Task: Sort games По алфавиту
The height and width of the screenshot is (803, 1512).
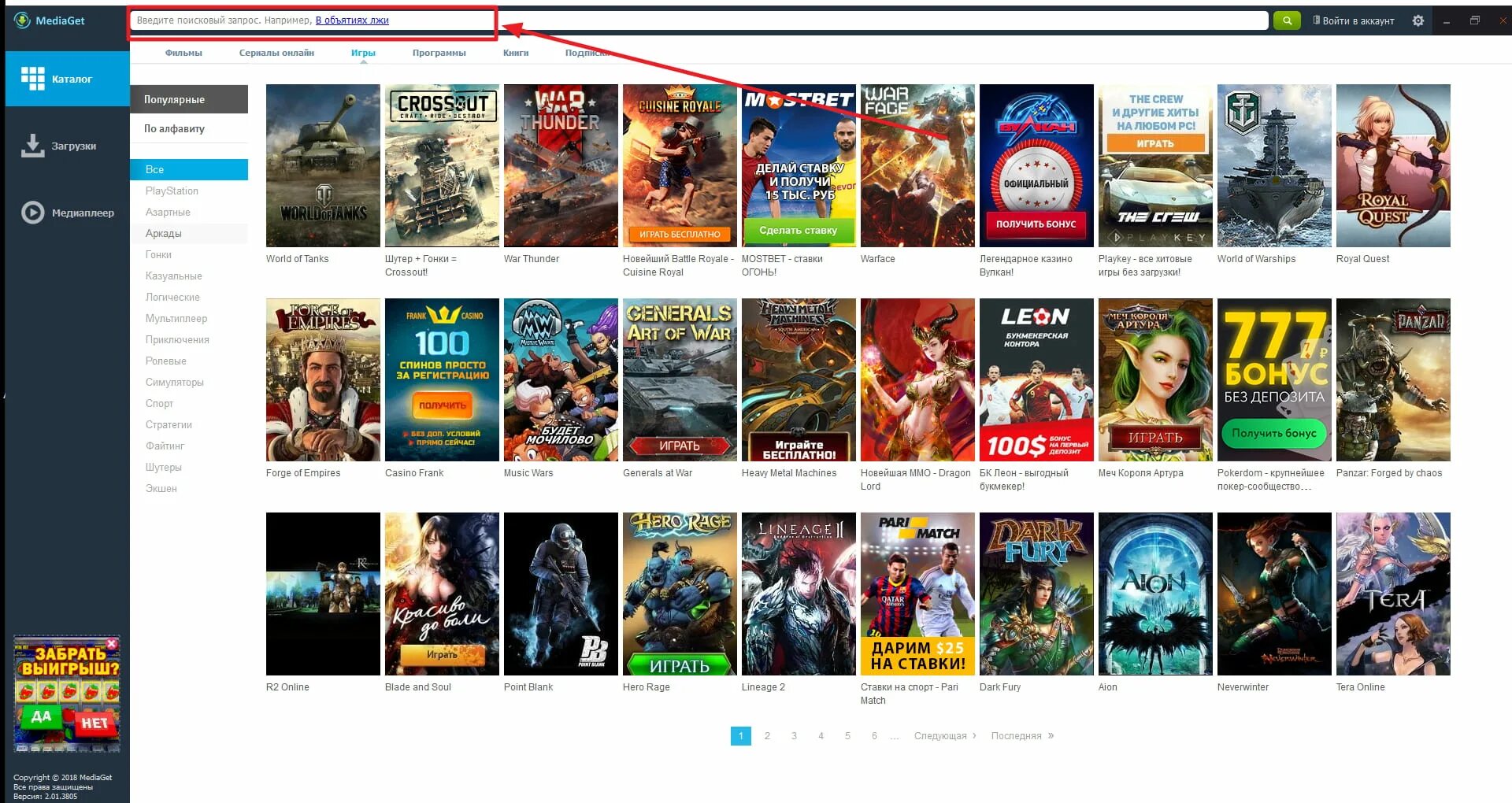Action: point(189,128)
